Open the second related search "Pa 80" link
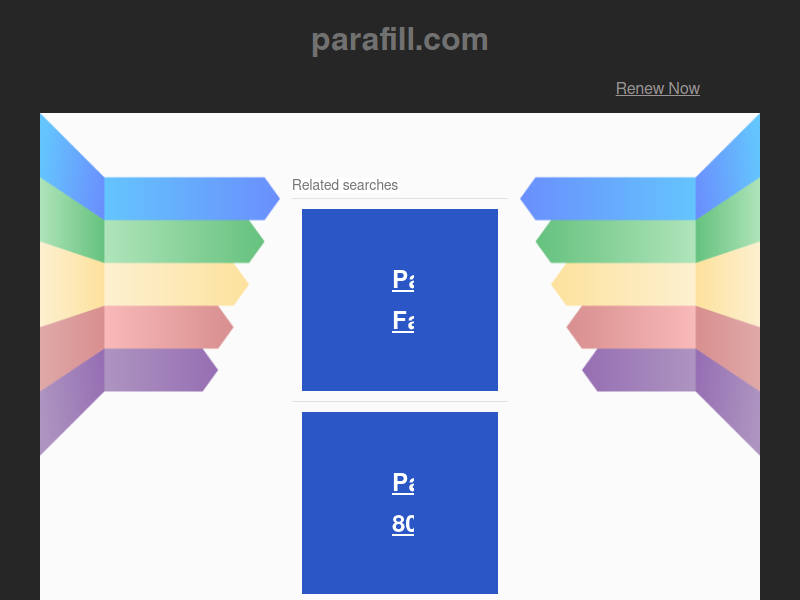Viewport: 800px width, 600px height. tap(403, 503)
